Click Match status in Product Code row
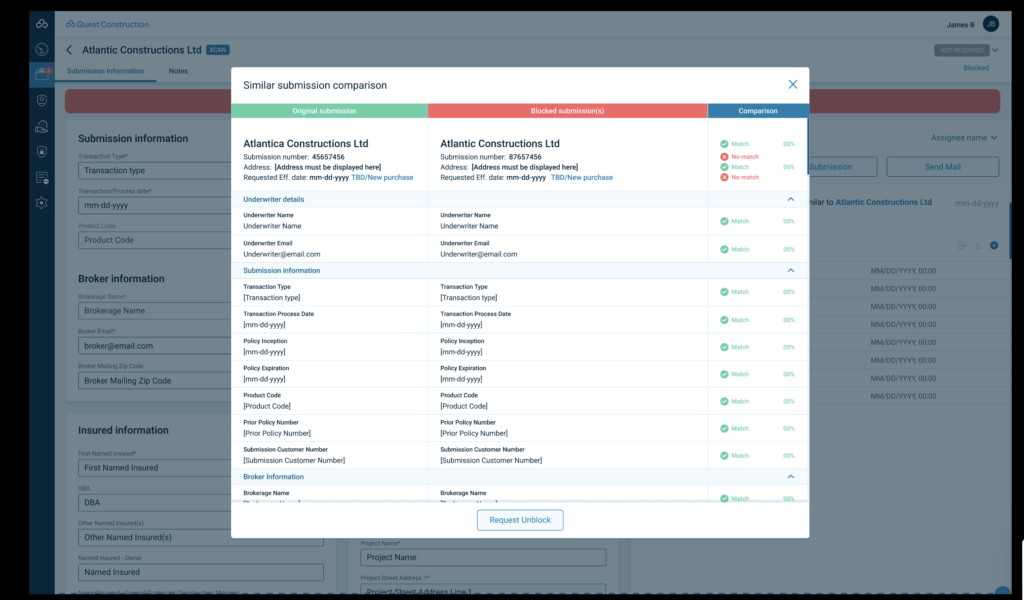This screenshot has height=600, width=1024. [735, 402]
